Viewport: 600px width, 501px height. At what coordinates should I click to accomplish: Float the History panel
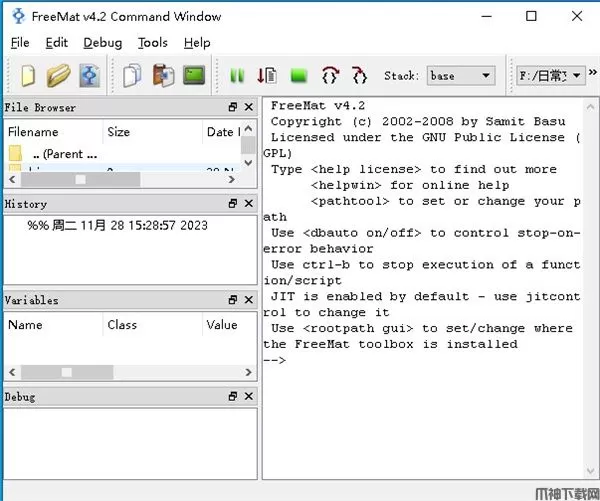(x=233, y=204)
